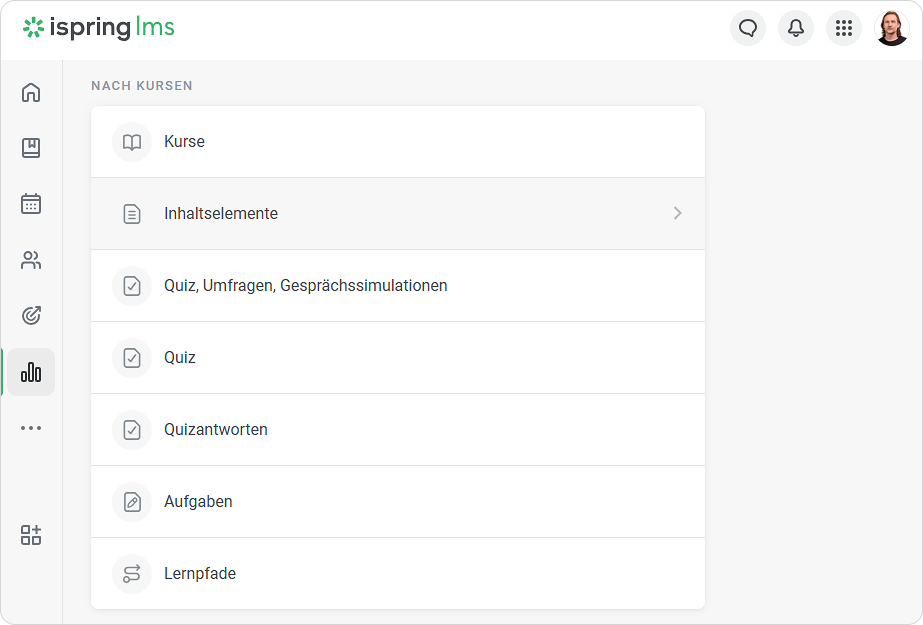Open the calendar icon in sidebar
This screenshot has width=923, height=625.
[31, 204]
